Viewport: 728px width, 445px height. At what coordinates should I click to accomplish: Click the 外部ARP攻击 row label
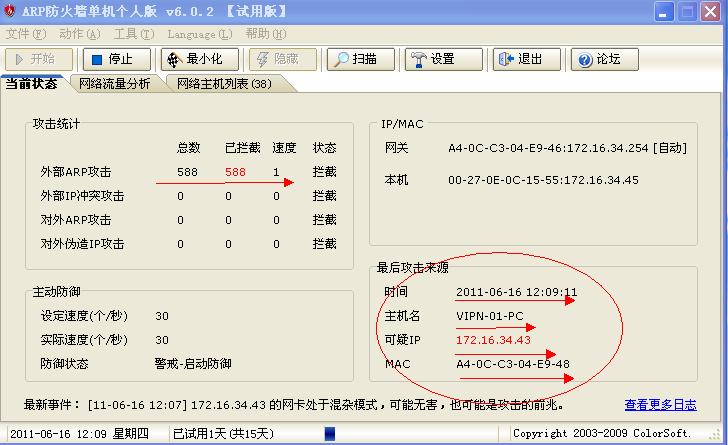(x=76, y=172)
